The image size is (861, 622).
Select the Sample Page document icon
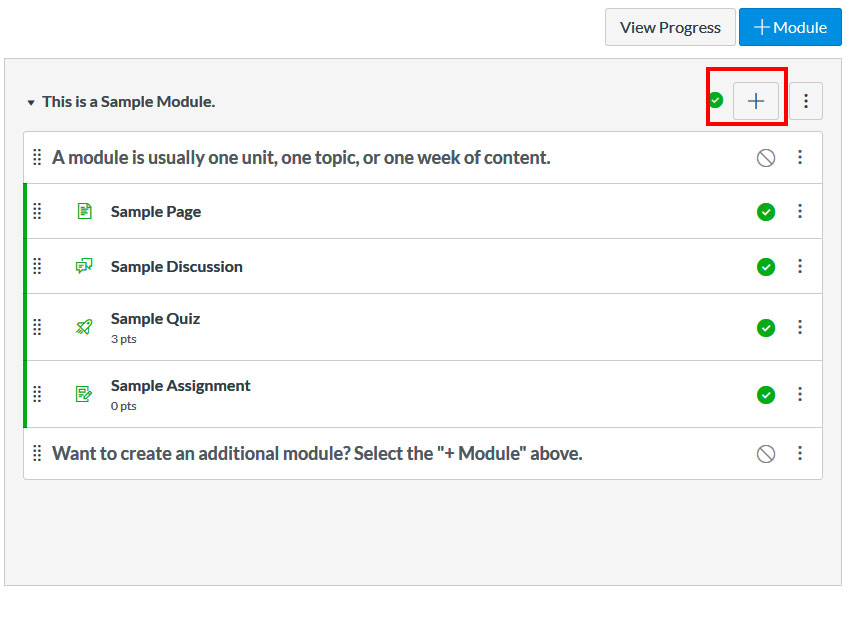tap(84, 211)
